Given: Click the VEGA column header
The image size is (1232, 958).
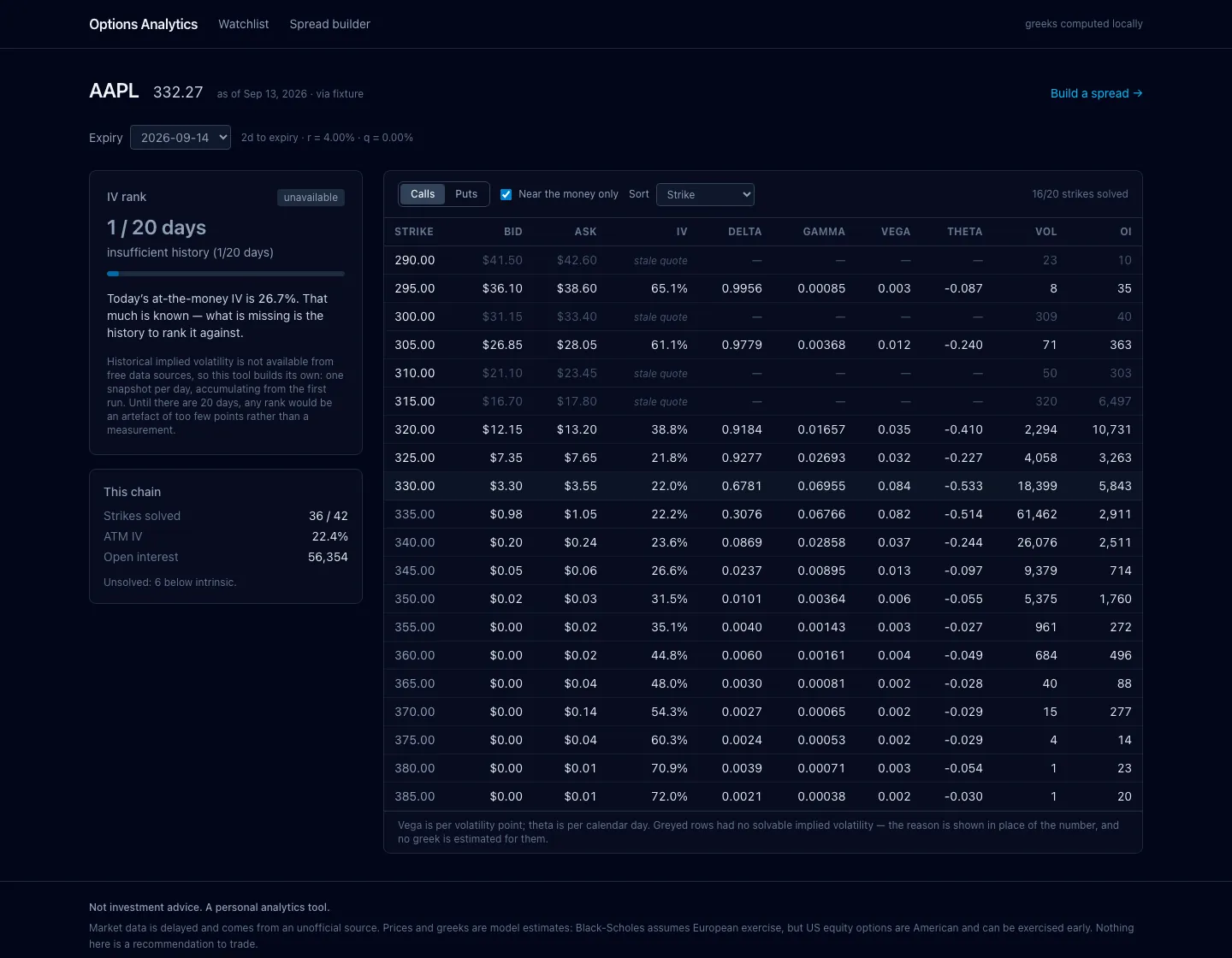Looking at the screenshot, I should pyautogui.click(x=896, y=232).
